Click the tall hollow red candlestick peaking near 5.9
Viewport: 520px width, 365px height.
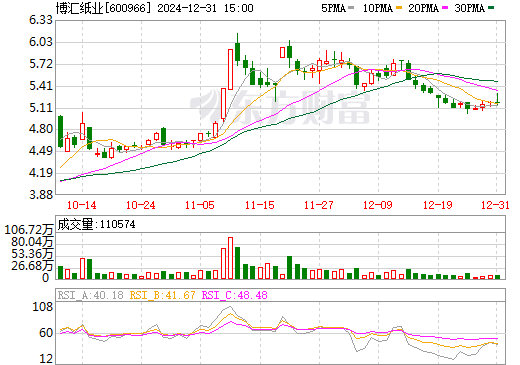(230, 69)
